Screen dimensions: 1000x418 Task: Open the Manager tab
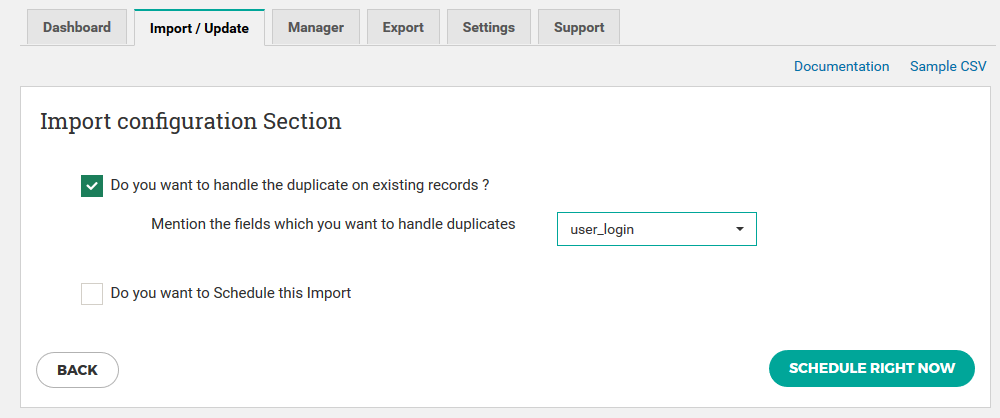tap(316, 27)
